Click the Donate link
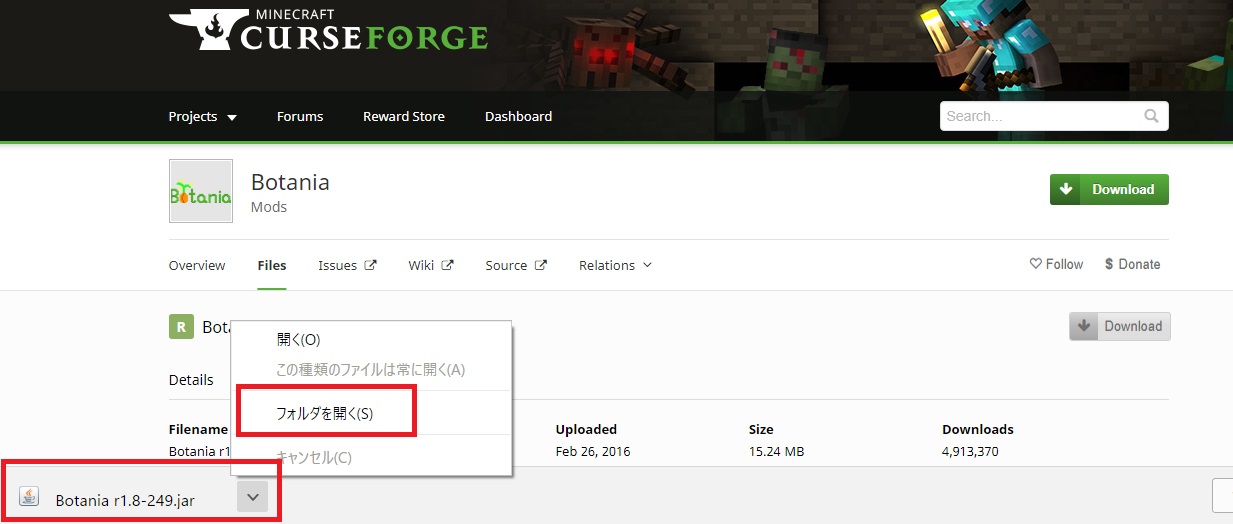 pos(1132,264)
